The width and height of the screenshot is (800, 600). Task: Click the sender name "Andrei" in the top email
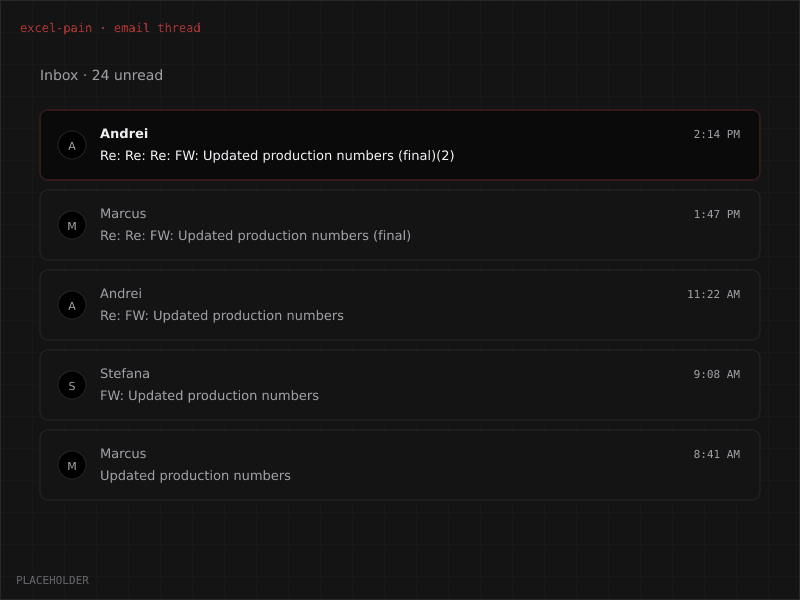coord(123,133)
